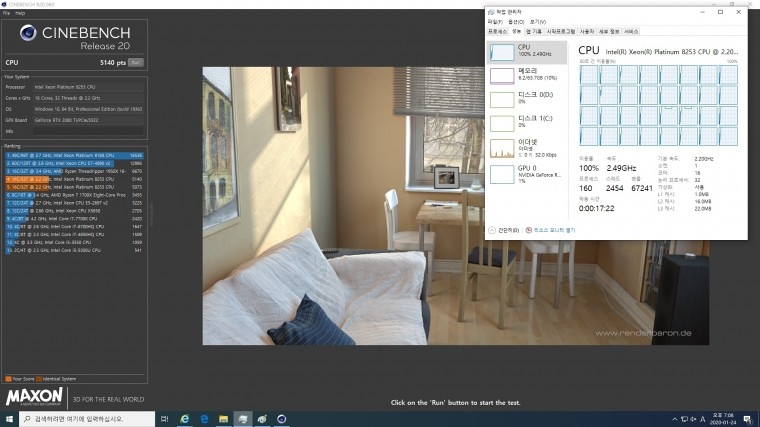Switch to Users (사용자) tab

587,32
